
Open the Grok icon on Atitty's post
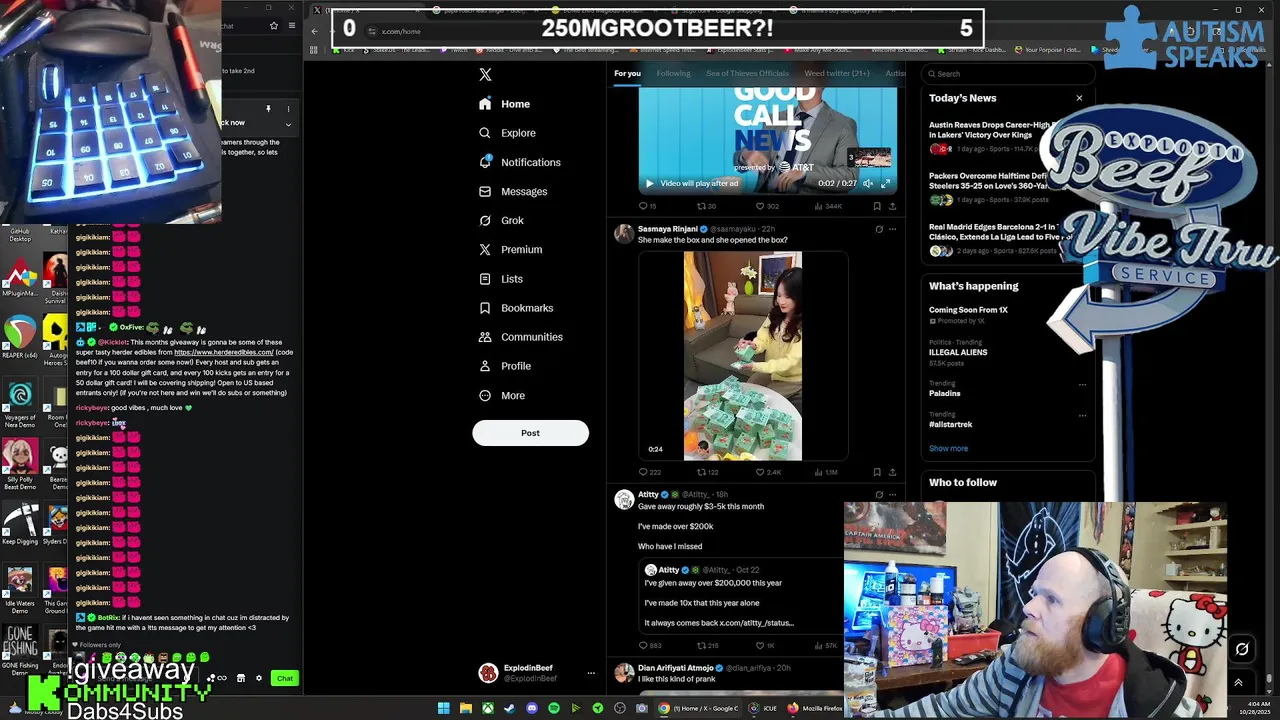[879, 494]
